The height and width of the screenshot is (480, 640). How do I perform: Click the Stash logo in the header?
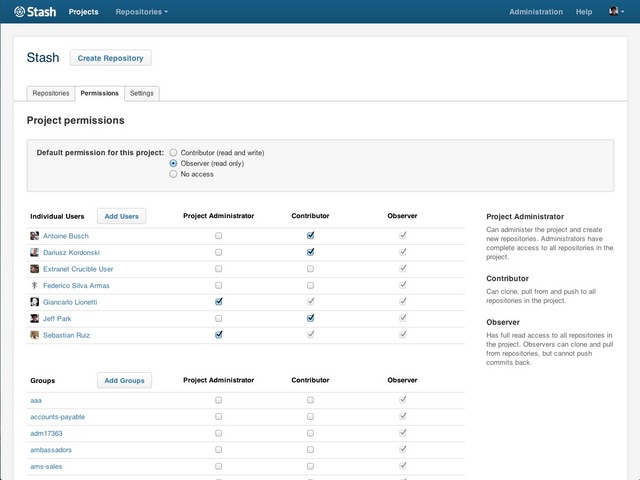35,12
